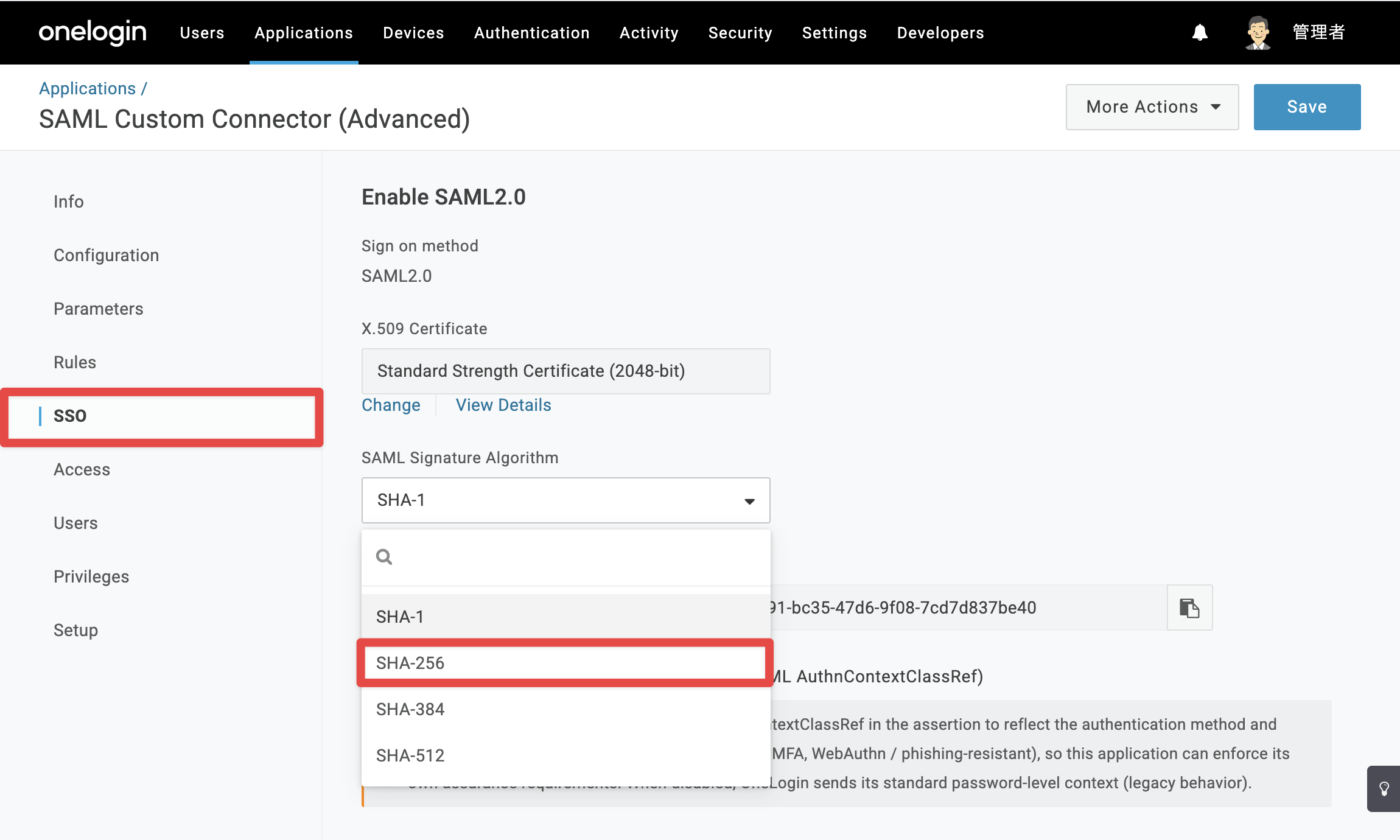Click the OneLogin logo

tap(93, 32)
